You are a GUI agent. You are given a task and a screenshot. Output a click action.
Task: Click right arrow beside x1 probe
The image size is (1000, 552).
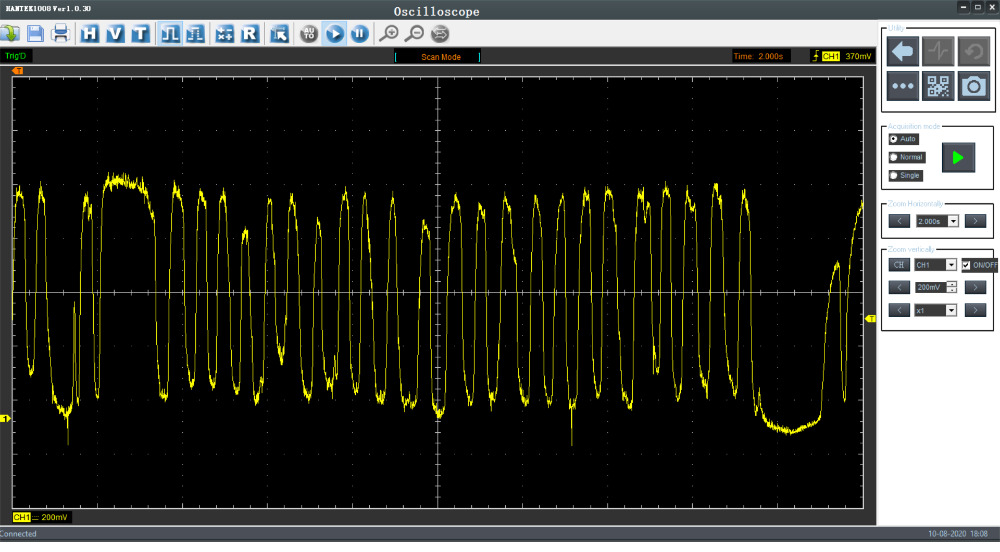coord(975,310)
